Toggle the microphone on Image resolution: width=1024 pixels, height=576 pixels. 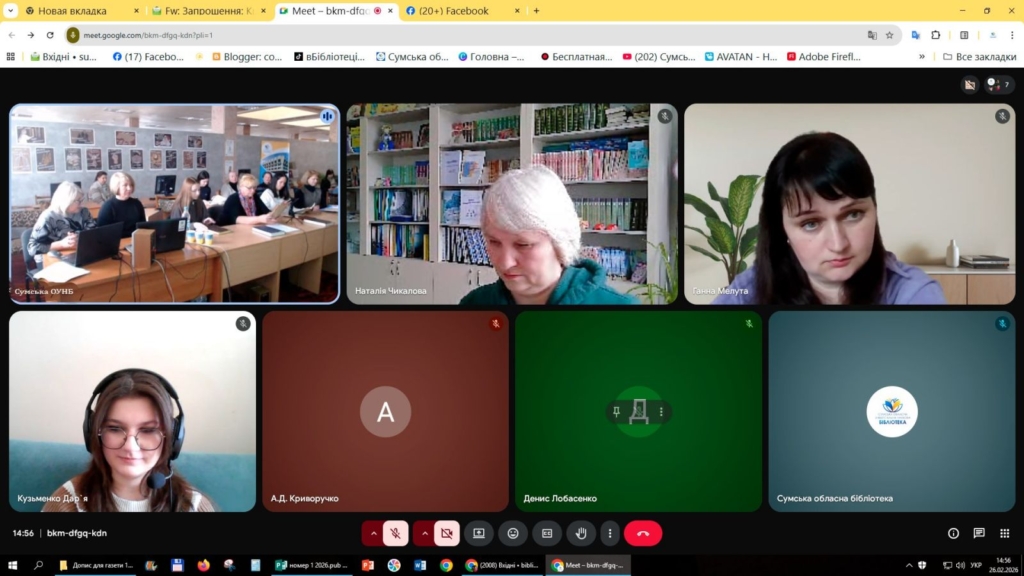coord(396,534)
